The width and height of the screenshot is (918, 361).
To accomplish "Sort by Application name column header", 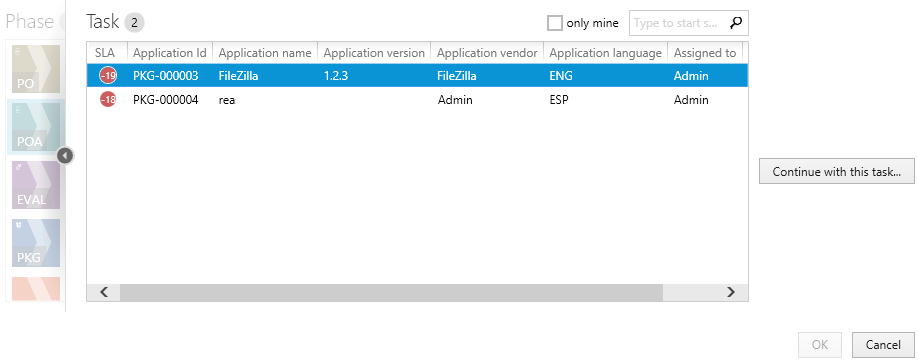I will [x=265, y=53].
